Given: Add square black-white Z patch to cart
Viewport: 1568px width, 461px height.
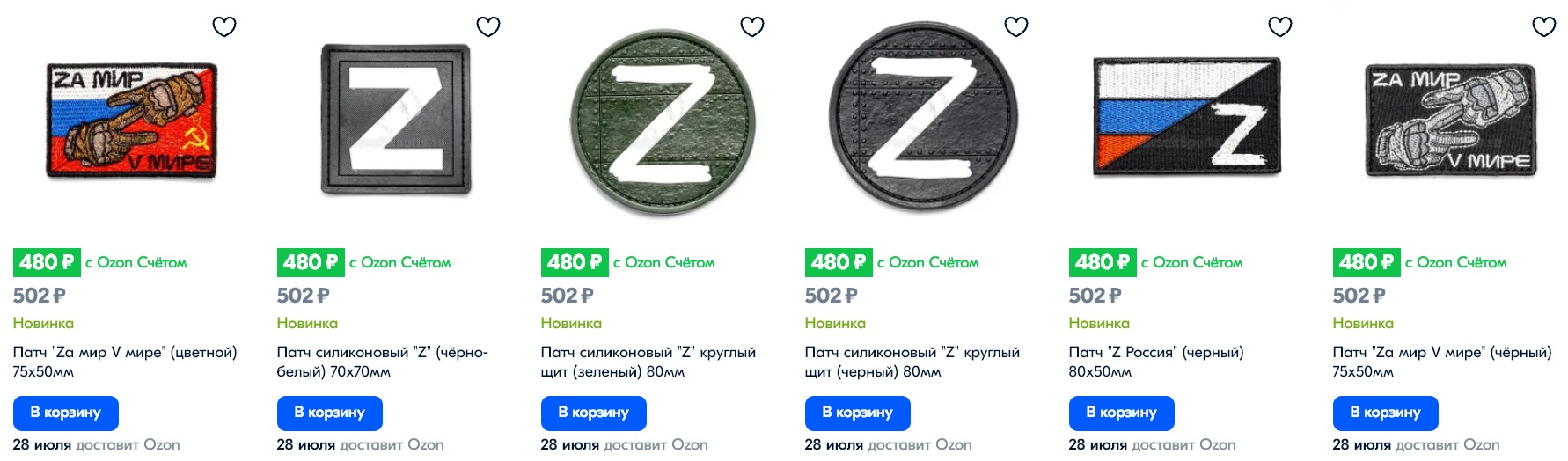Looking at the screenshot, I should [330, 413].
